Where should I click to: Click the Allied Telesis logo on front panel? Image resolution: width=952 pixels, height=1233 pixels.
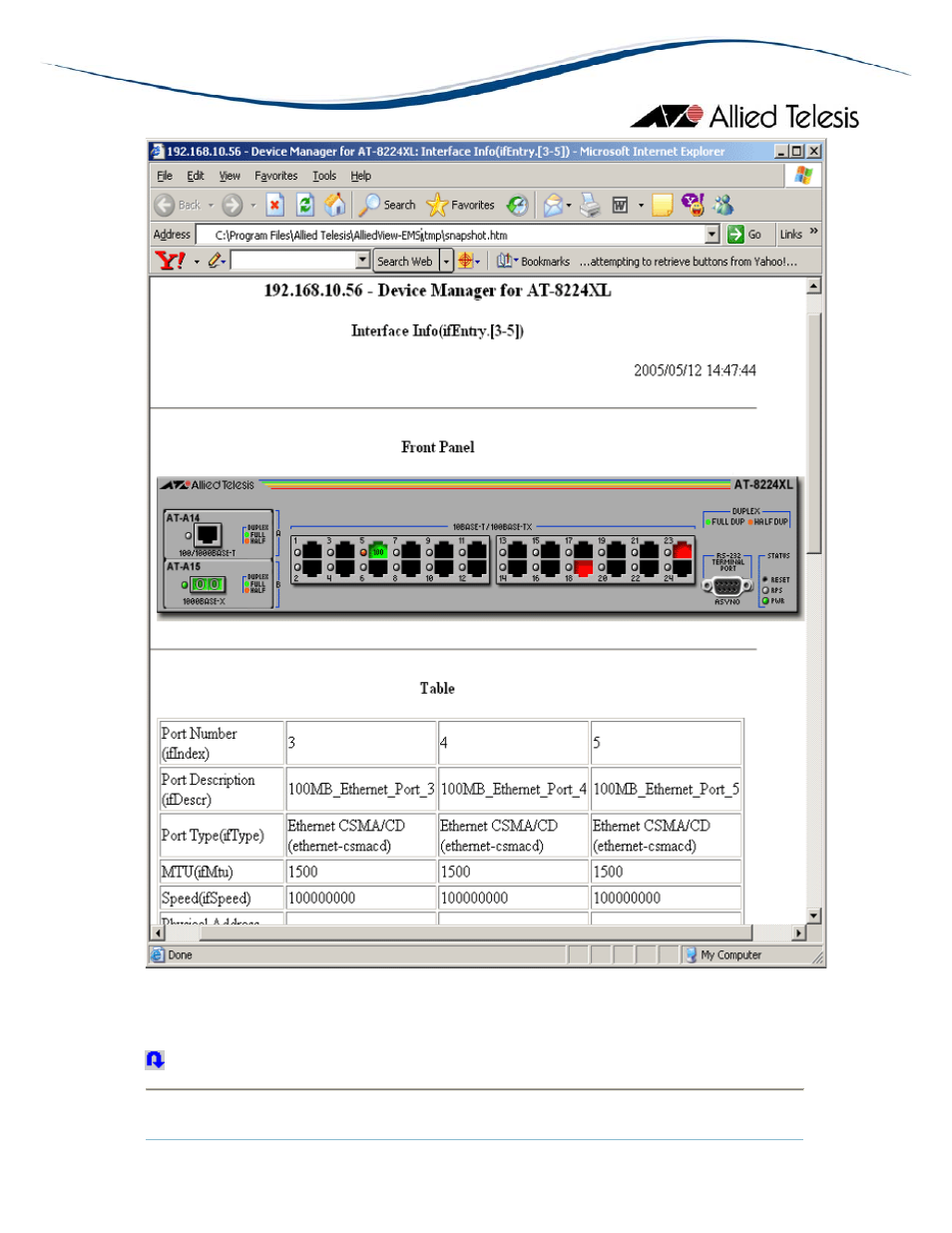click(x=209, y=484)
